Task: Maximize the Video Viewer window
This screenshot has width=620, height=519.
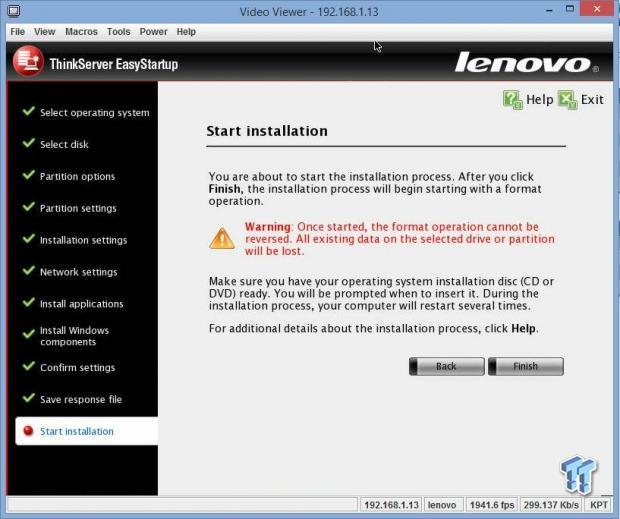Action: point(570,9)
